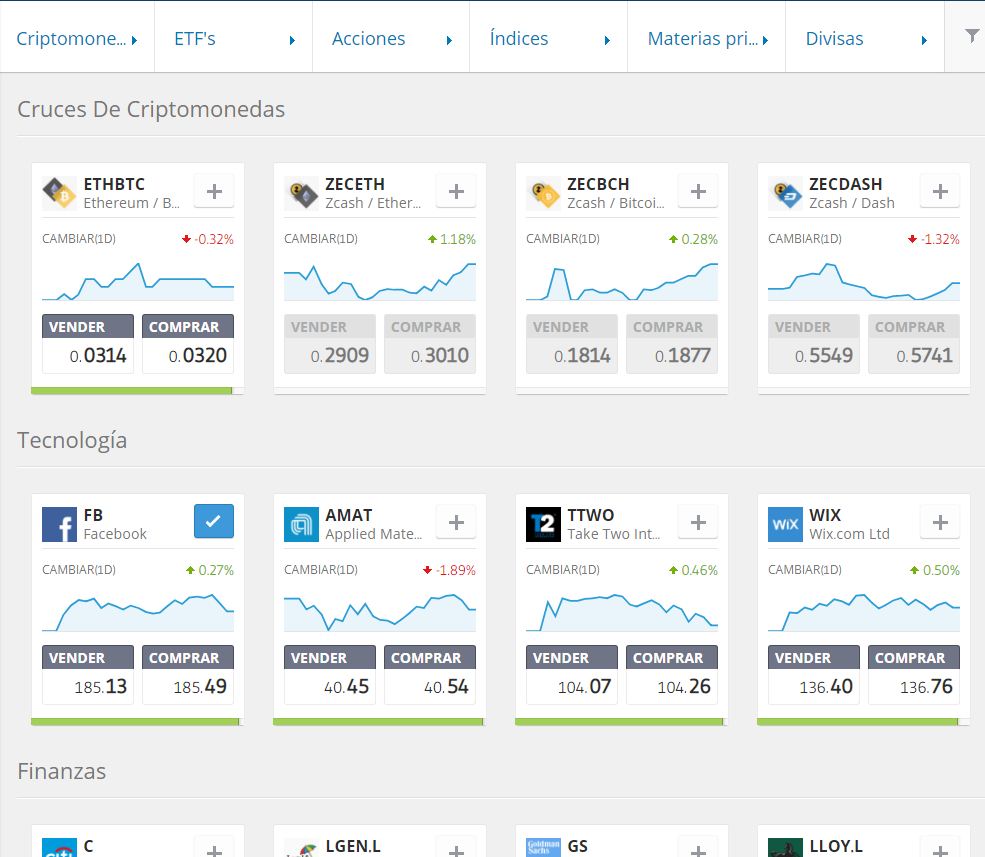This screenshot has height=857, width=985.
Task: Add LGEN.L to watchlist with plus icon
Action: [x=456, y=848]
